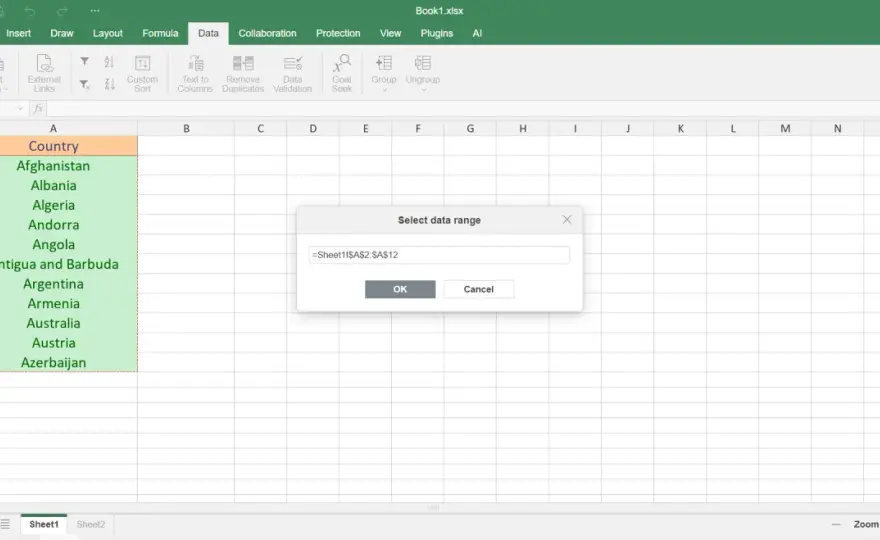Apply filter with the funnel icon
880x540 pixels.
point(84,61)
